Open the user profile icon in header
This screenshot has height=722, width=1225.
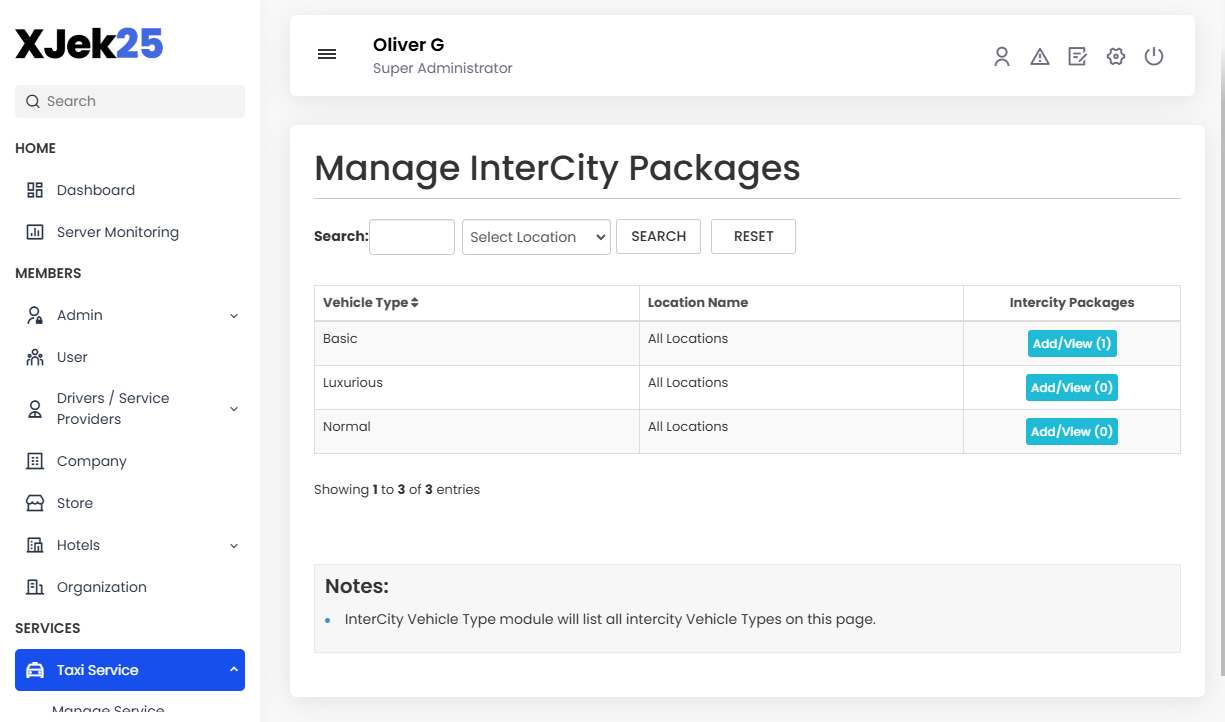(x=1002, y=57)
